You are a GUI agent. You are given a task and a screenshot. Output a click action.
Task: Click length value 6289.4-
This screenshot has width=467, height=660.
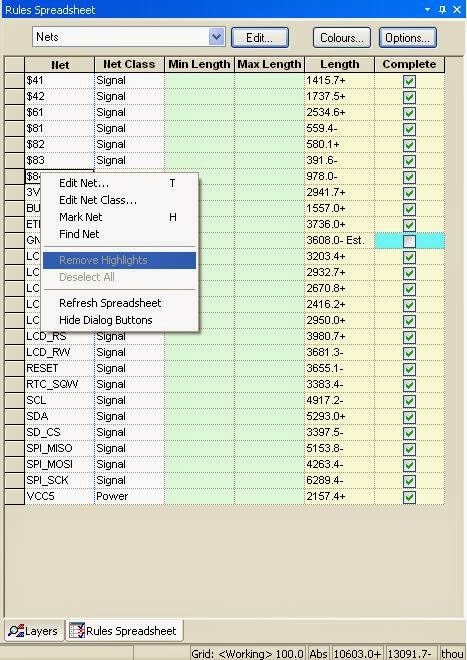(x=339, y=480)
